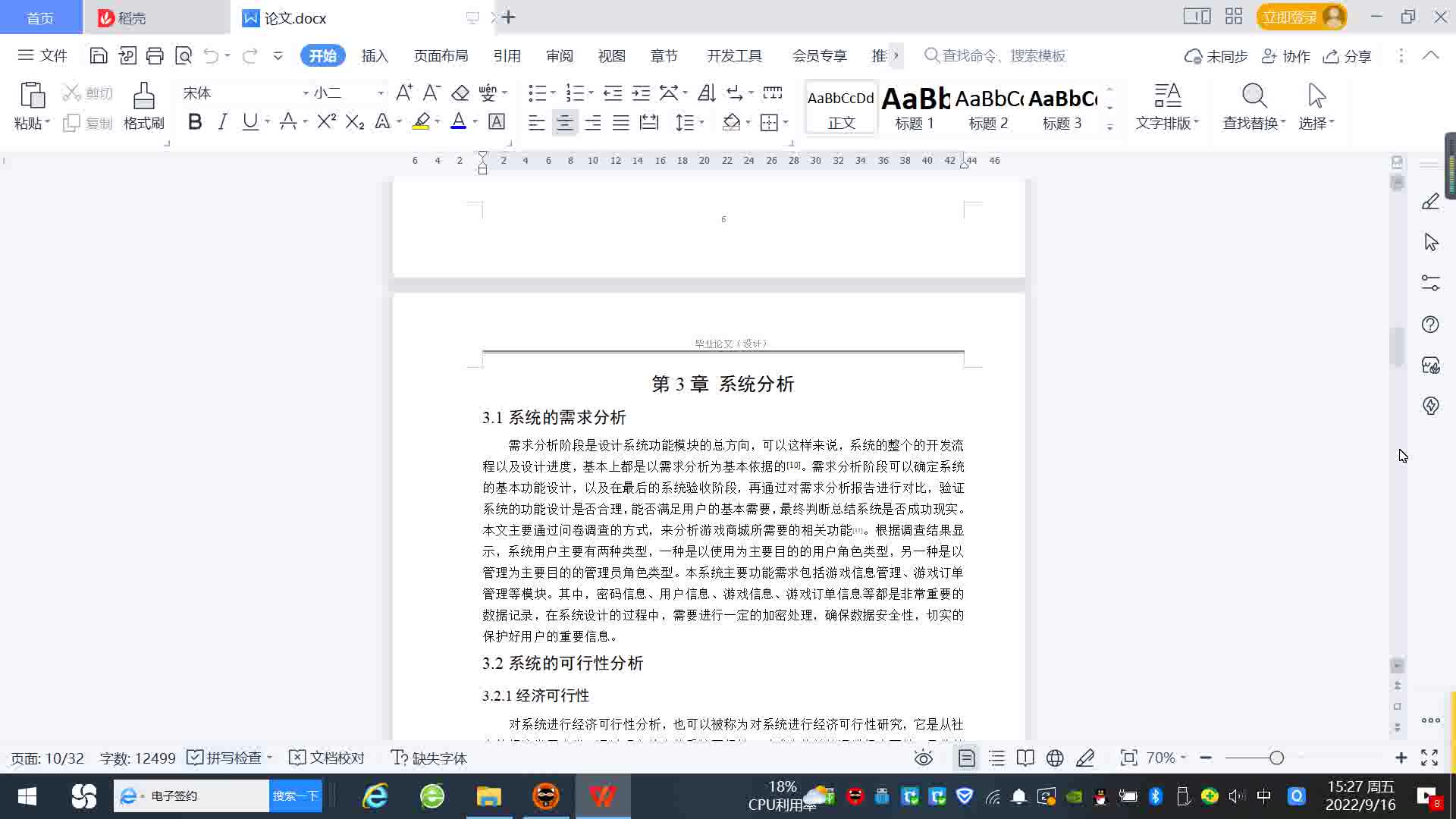Switch to 页面布局 Page Layout tab
The height and width of the screenshot is (819, 1456).
441,56
